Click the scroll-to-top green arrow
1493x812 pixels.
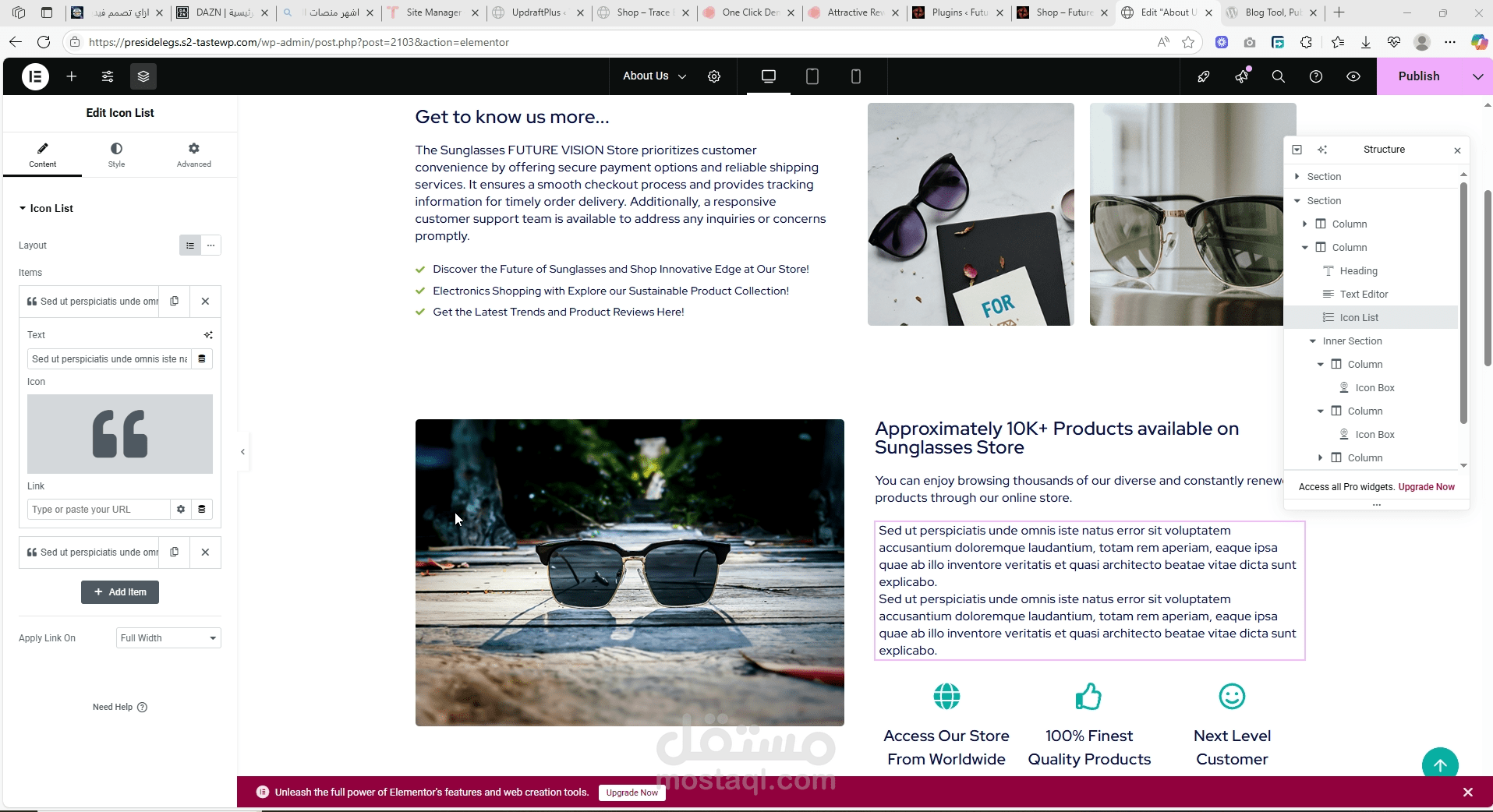(1440, 765)
